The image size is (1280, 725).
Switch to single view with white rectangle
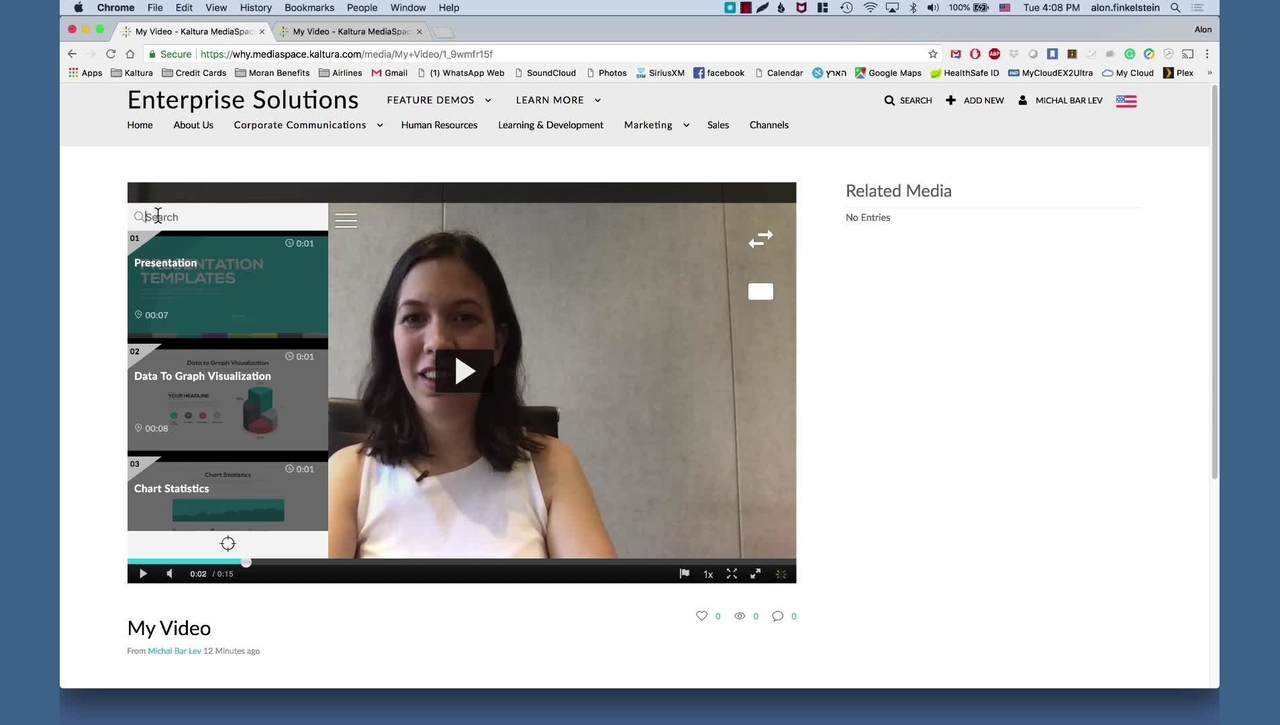click(x=760, y=292)
